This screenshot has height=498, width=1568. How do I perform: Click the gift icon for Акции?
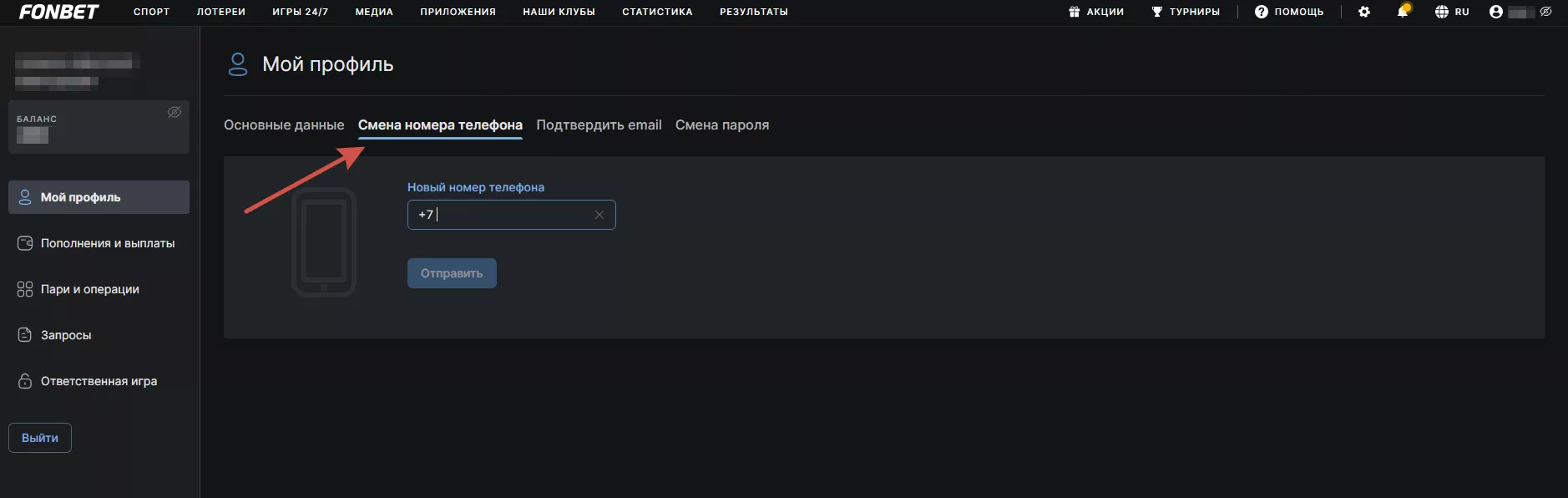pyautogui.click(x=1075, y=12)
